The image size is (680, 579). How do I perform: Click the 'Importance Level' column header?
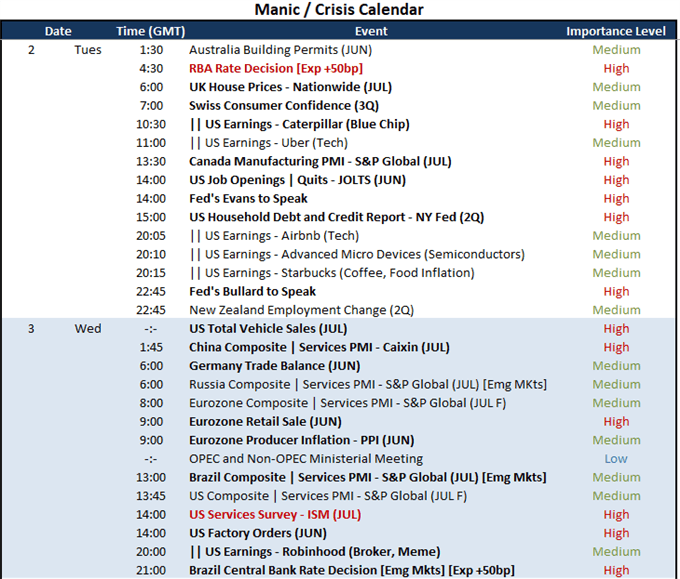(616, 31)
